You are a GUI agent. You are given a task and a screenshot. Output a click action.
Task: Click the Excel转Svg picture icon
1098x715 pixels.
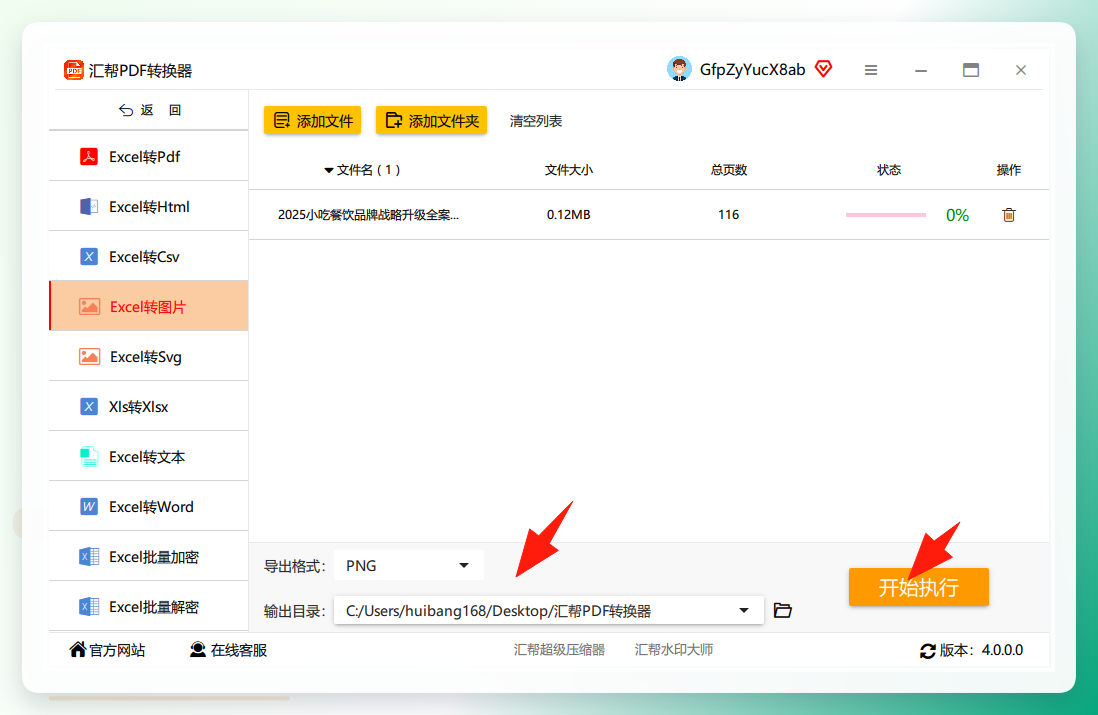point(89,356)
